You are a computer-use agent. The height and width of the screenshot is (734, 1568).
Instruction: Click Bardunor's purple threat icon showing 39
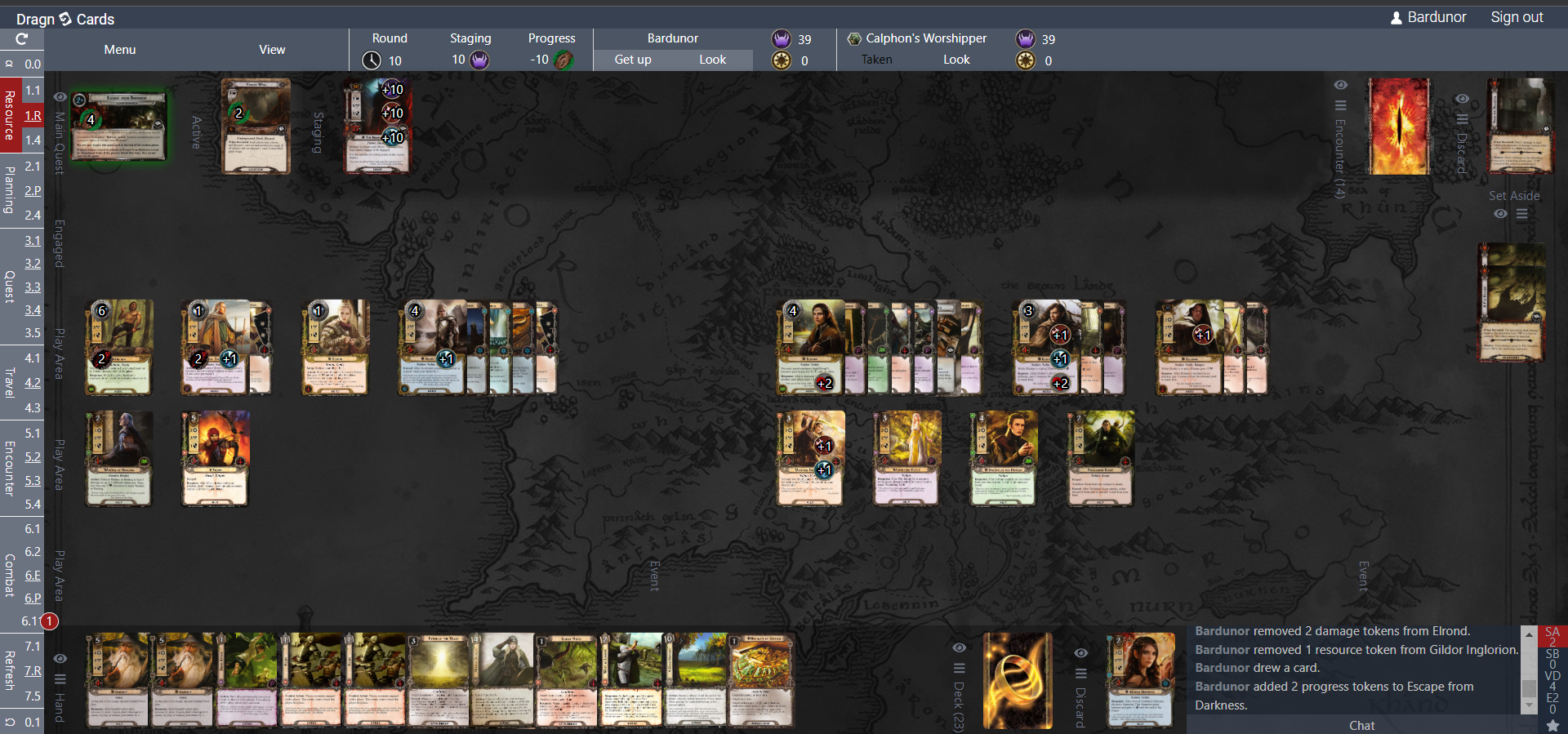782,38
